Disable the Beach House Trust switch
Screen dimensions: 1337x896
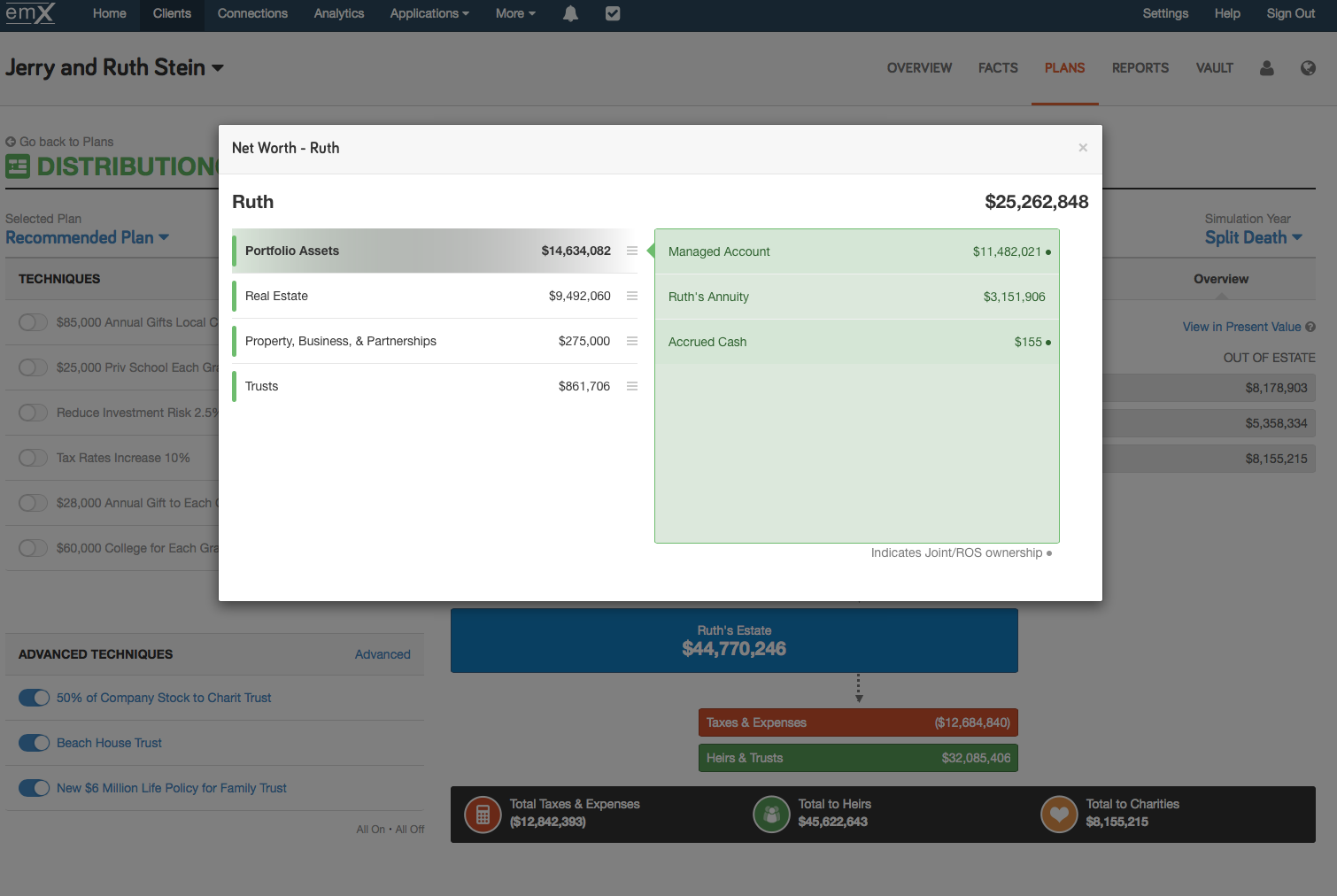[34, 743]
